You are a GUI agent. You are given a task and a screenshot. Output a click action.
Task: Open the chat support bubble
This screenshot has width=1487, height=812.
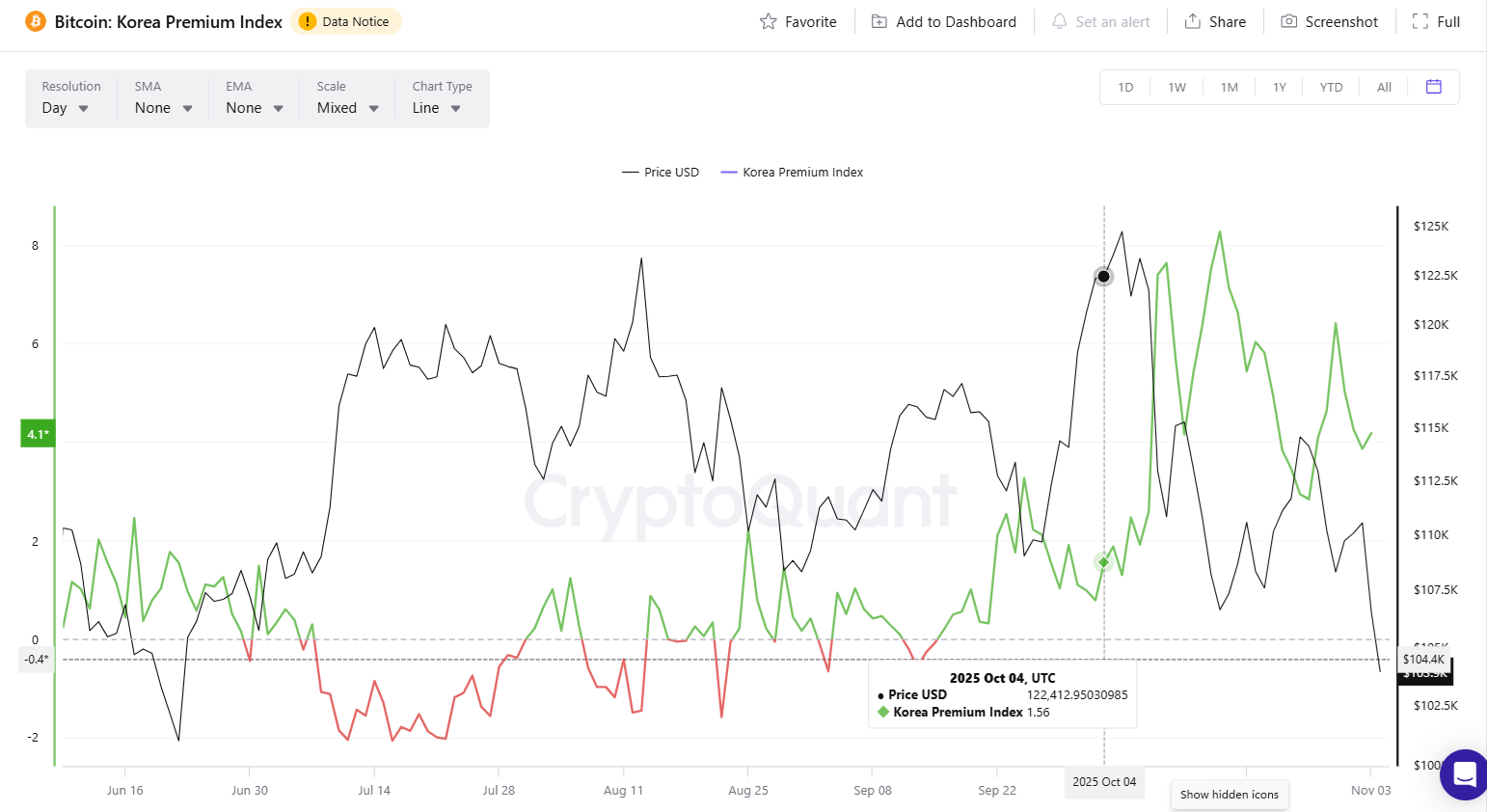1464,774
